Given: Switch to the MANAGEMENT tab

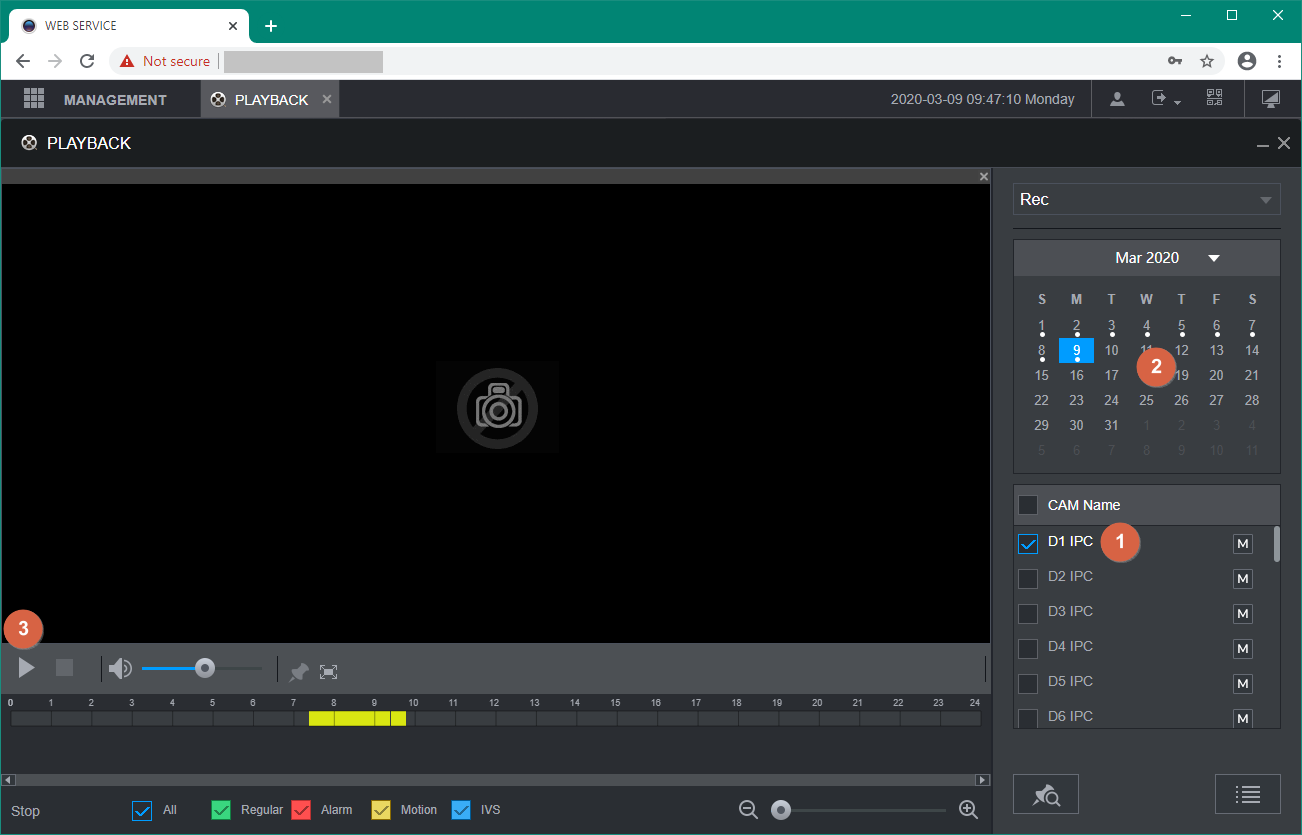Looking at the screenshot, I should coord(114,100).
